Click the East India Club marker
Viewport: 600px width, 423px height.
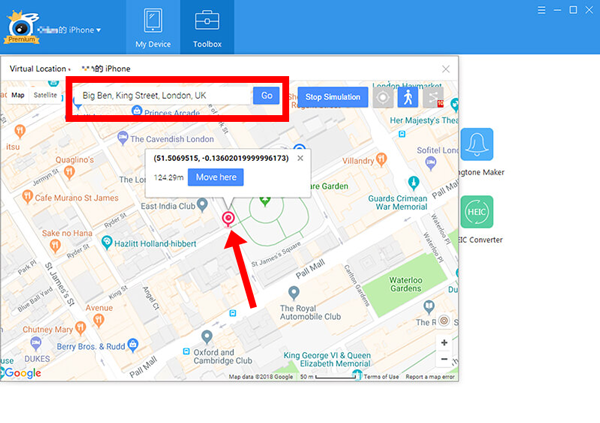pyautogui.click(x=202, y=205)
